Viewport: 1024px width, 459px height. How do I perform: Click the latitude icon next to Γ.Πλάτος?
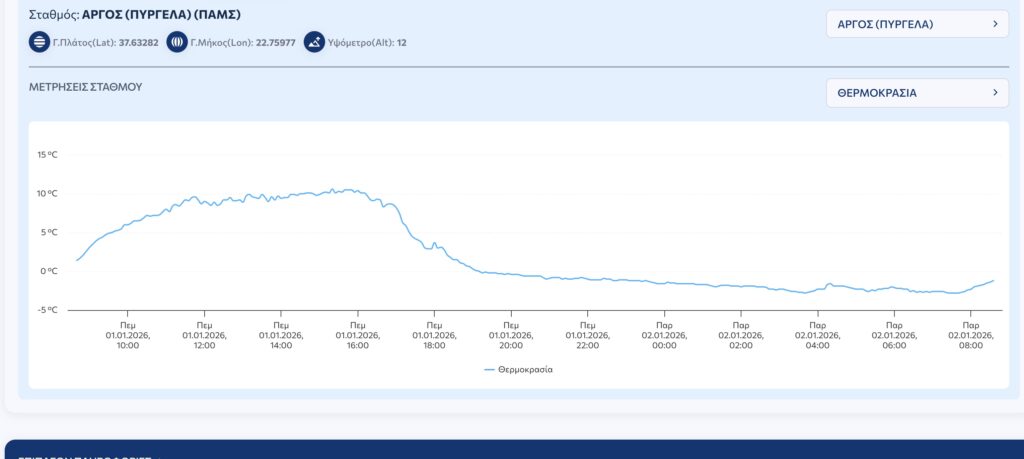coord(39,42)
